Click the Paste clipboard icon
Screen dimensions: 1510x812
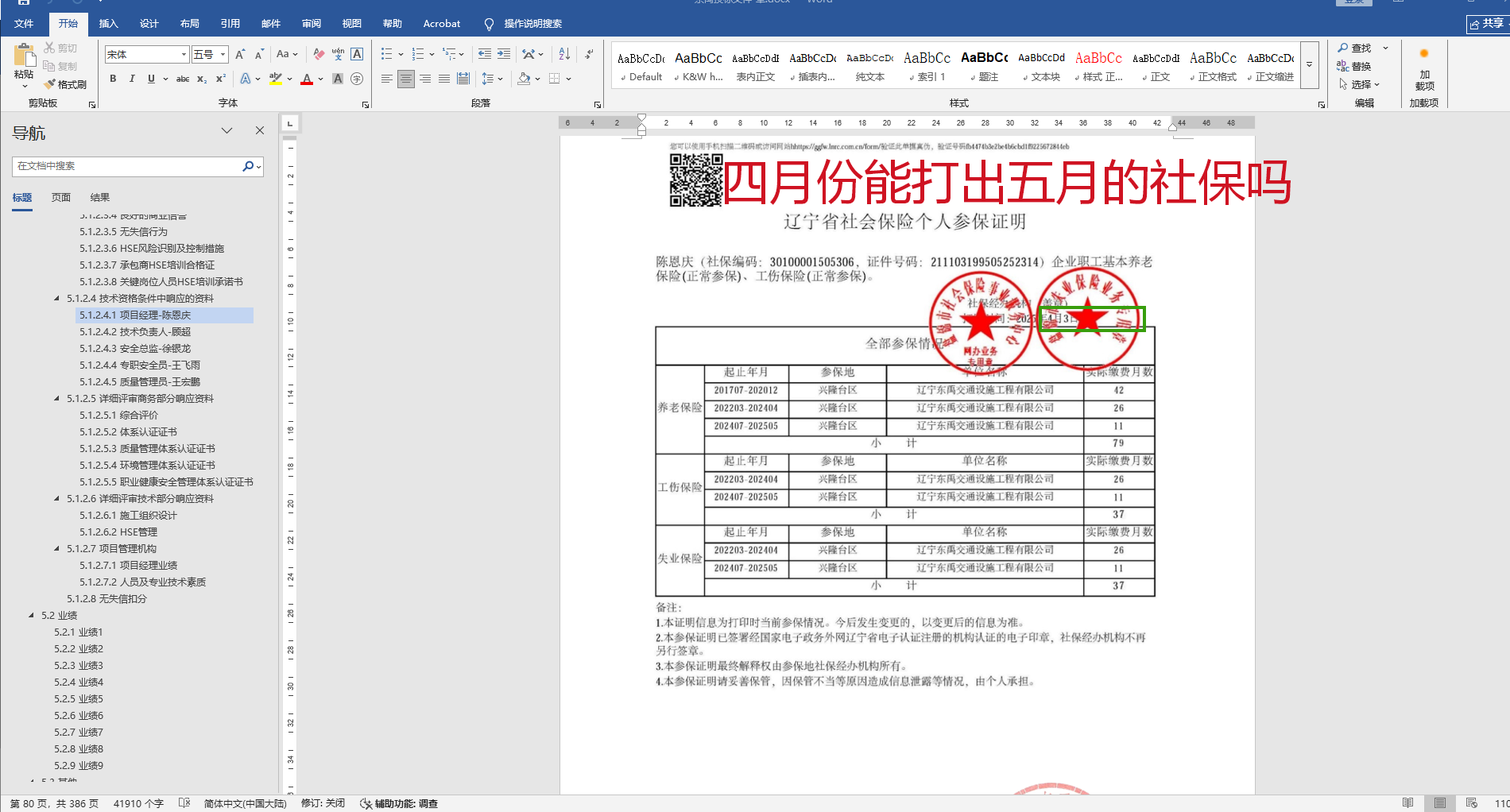24,54
